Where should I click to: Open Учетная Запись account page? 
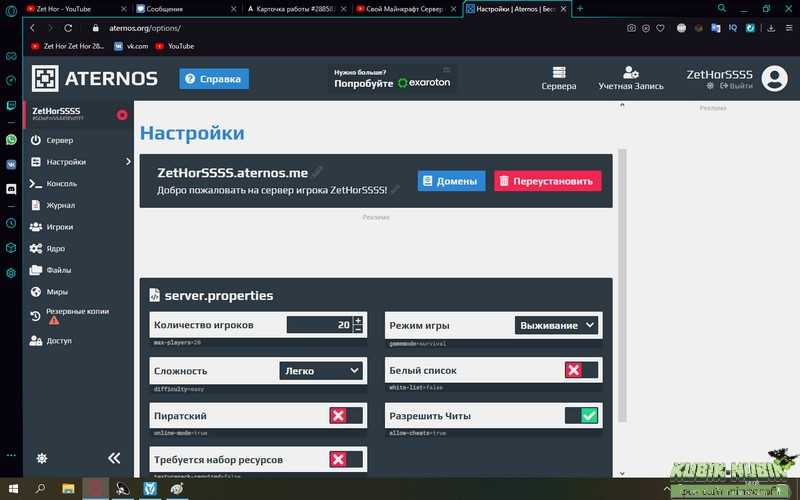pos(631,79)
